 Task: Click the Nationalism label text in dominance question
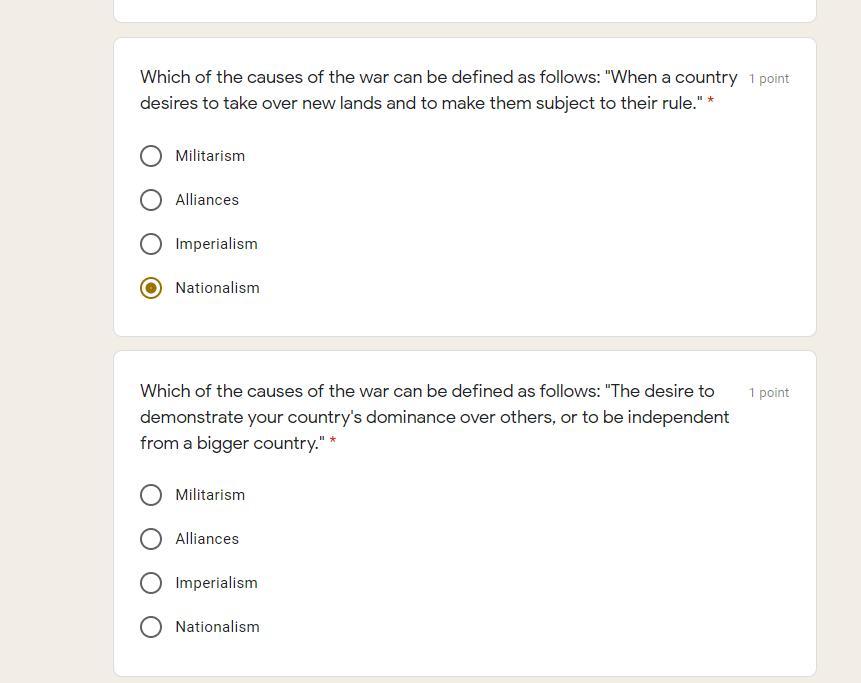point(217,627)
